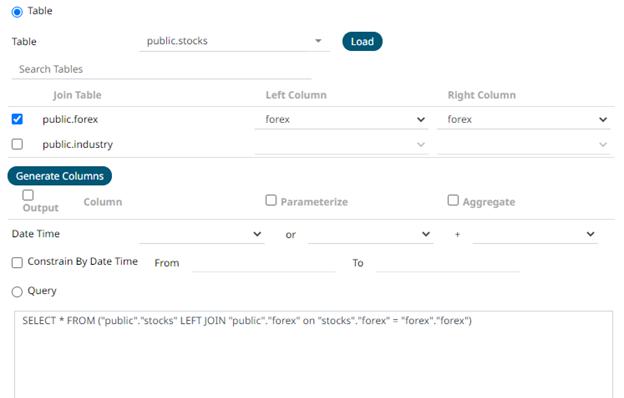Screen dimensions: 624x398
Task: Uncheck the public.forex join table checkbox
Action: point(17,119)
